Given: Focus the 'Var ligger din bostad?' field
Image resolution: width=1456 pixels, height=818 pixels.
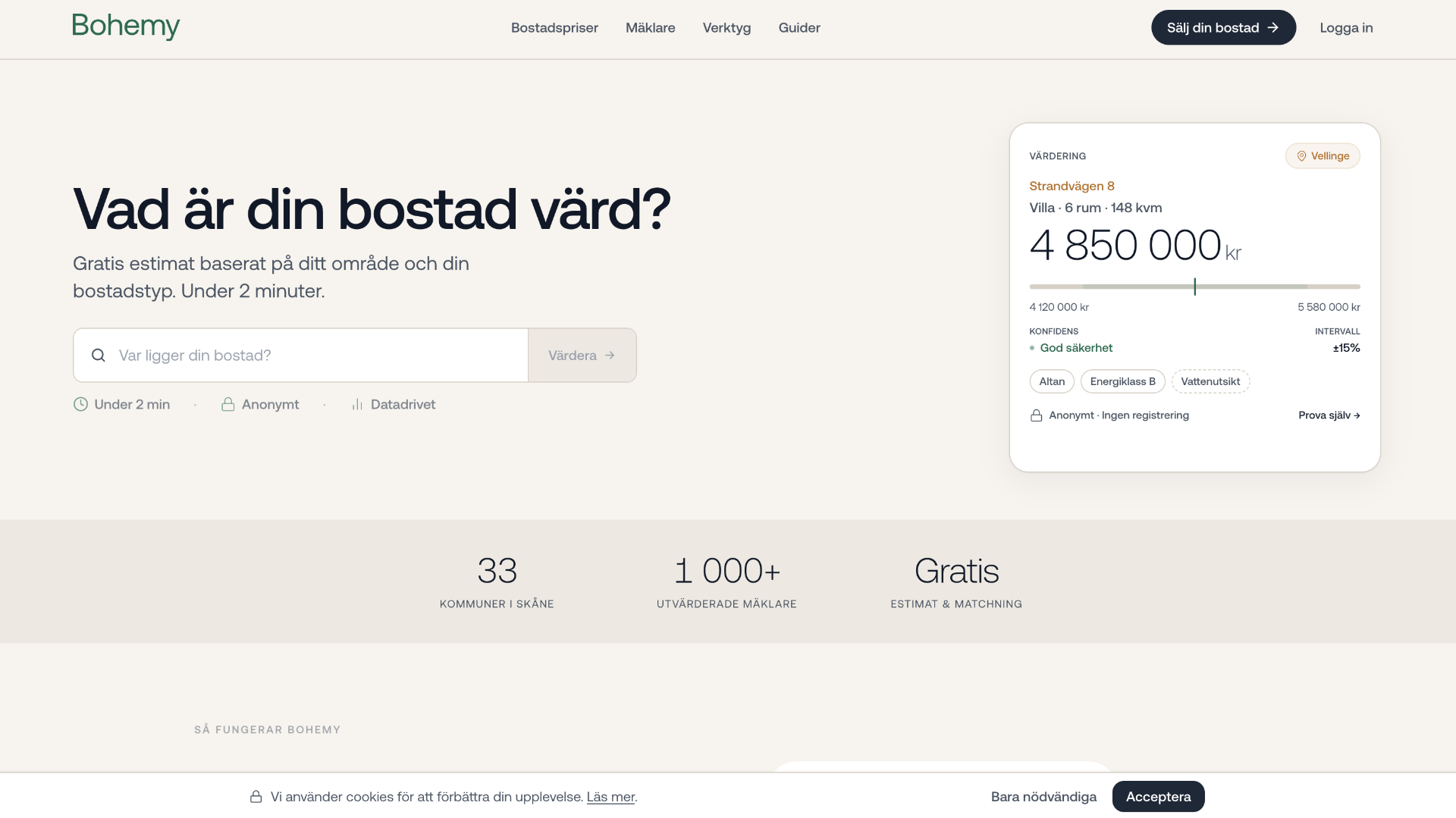Looking at the screenshot, I should (x=301, y=356).
